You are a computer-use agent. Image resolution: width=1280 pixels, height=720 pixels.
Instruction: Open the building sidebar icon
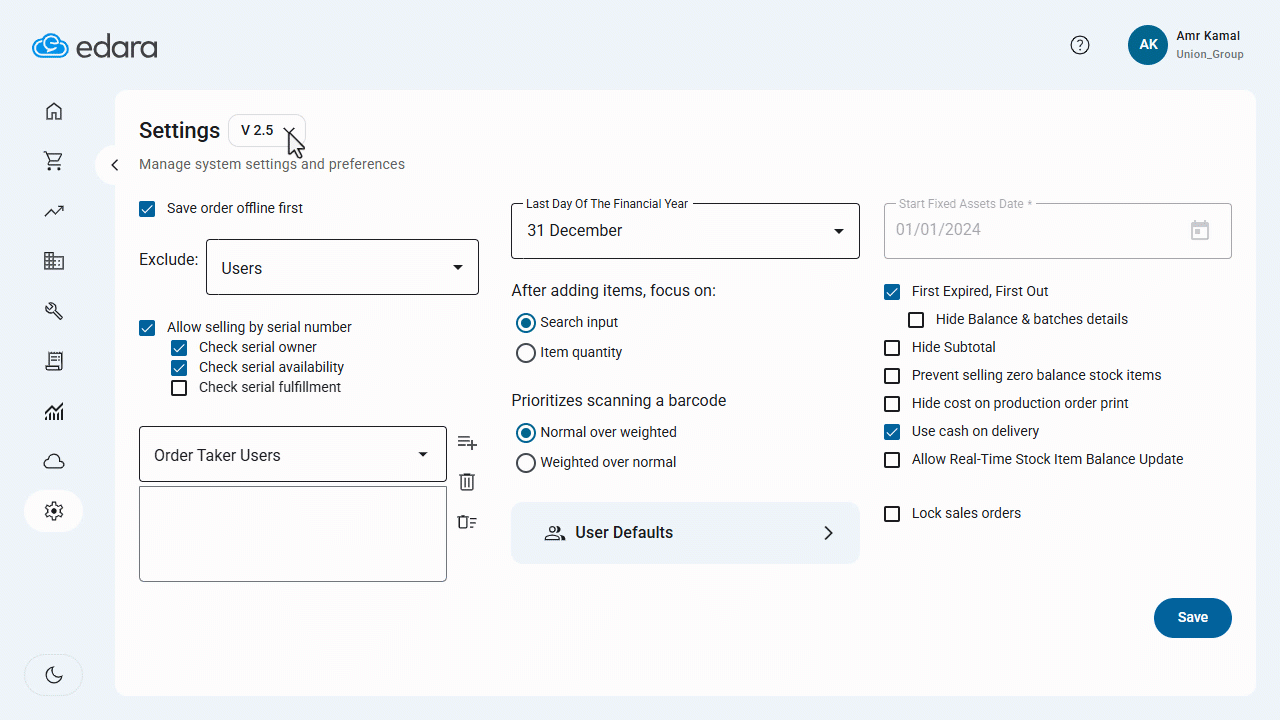click(x=54, y=261)
